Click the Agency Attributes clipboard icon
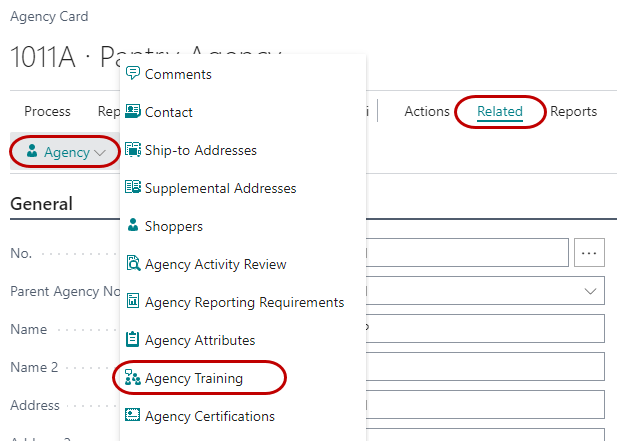 point(132,340)
